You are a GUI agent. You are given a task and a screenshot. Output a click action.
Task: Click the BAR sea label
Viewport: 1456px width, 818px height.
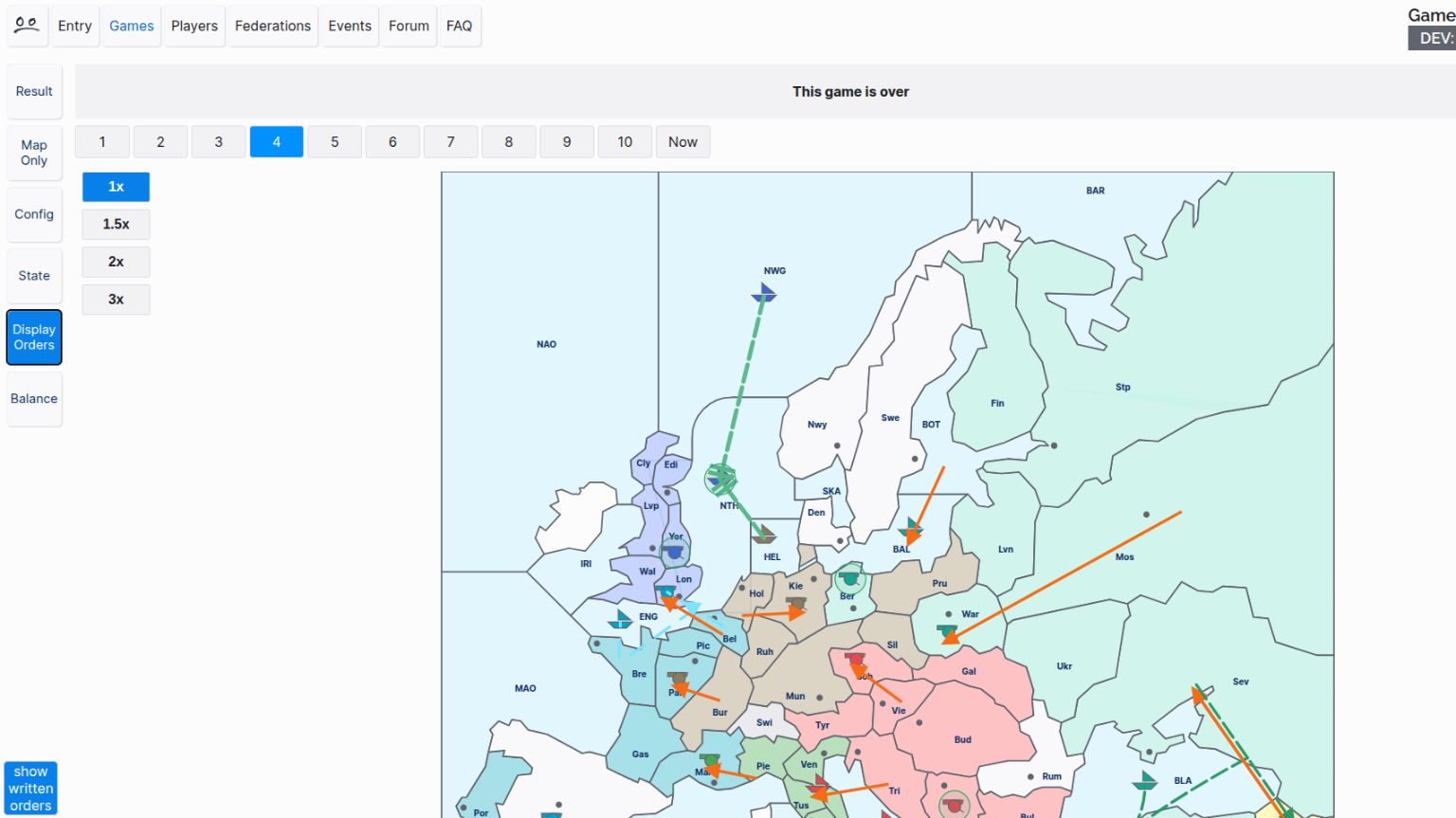tap(1096, 191)
